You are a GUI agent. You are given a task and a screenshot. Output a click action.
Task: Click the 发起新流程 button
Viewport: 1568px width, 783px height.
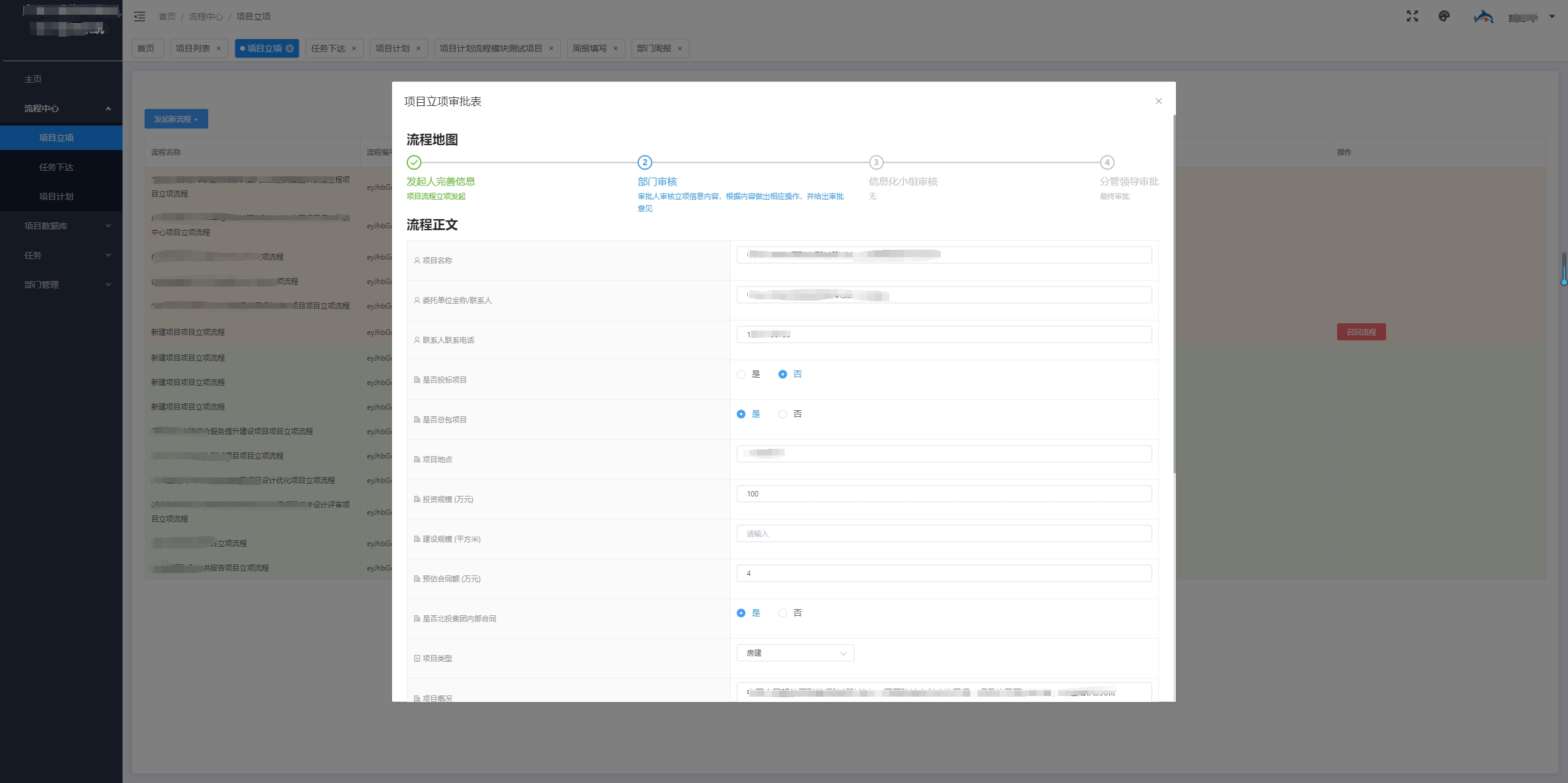pyautogui.click(x=176, y=119)
